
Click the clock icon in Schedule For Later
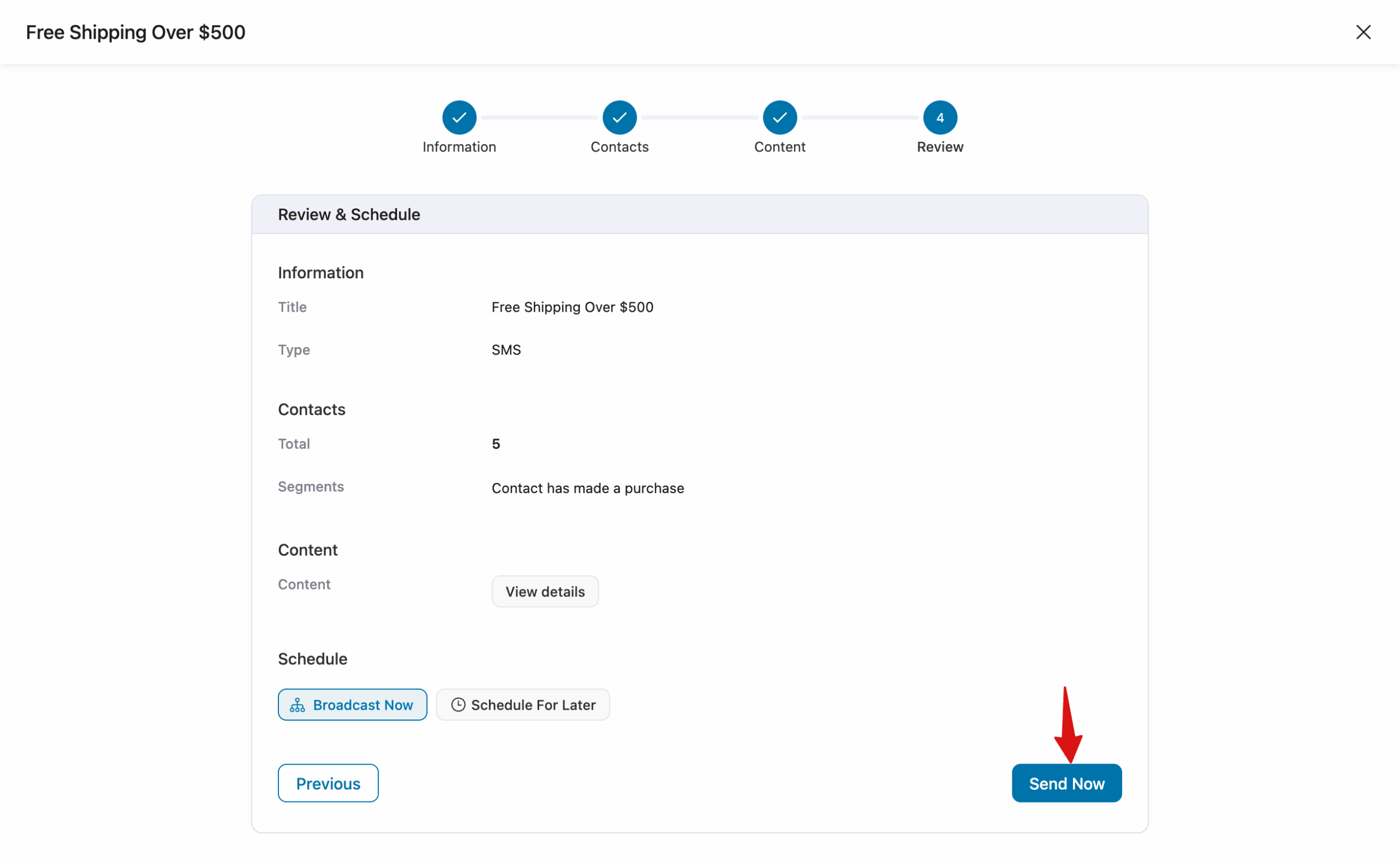coord(458,704)
